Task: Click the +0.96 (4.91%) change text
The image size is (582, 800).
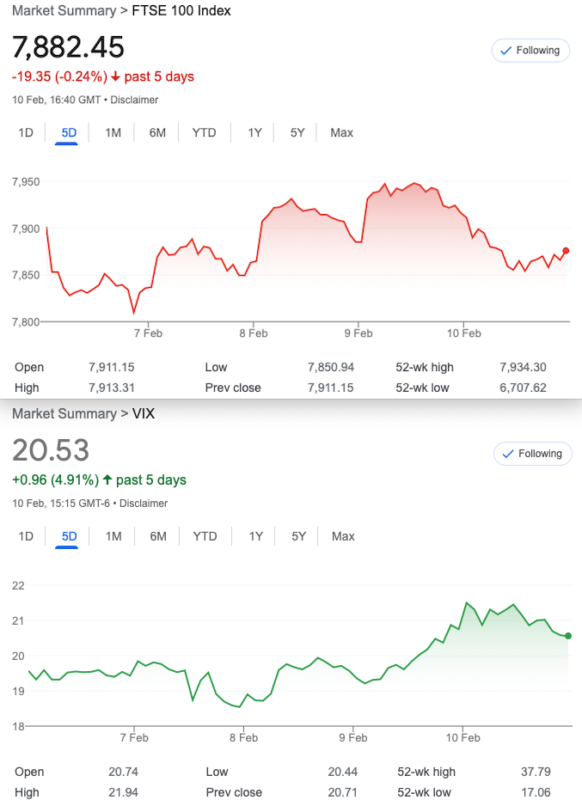Action: point(56,480)
